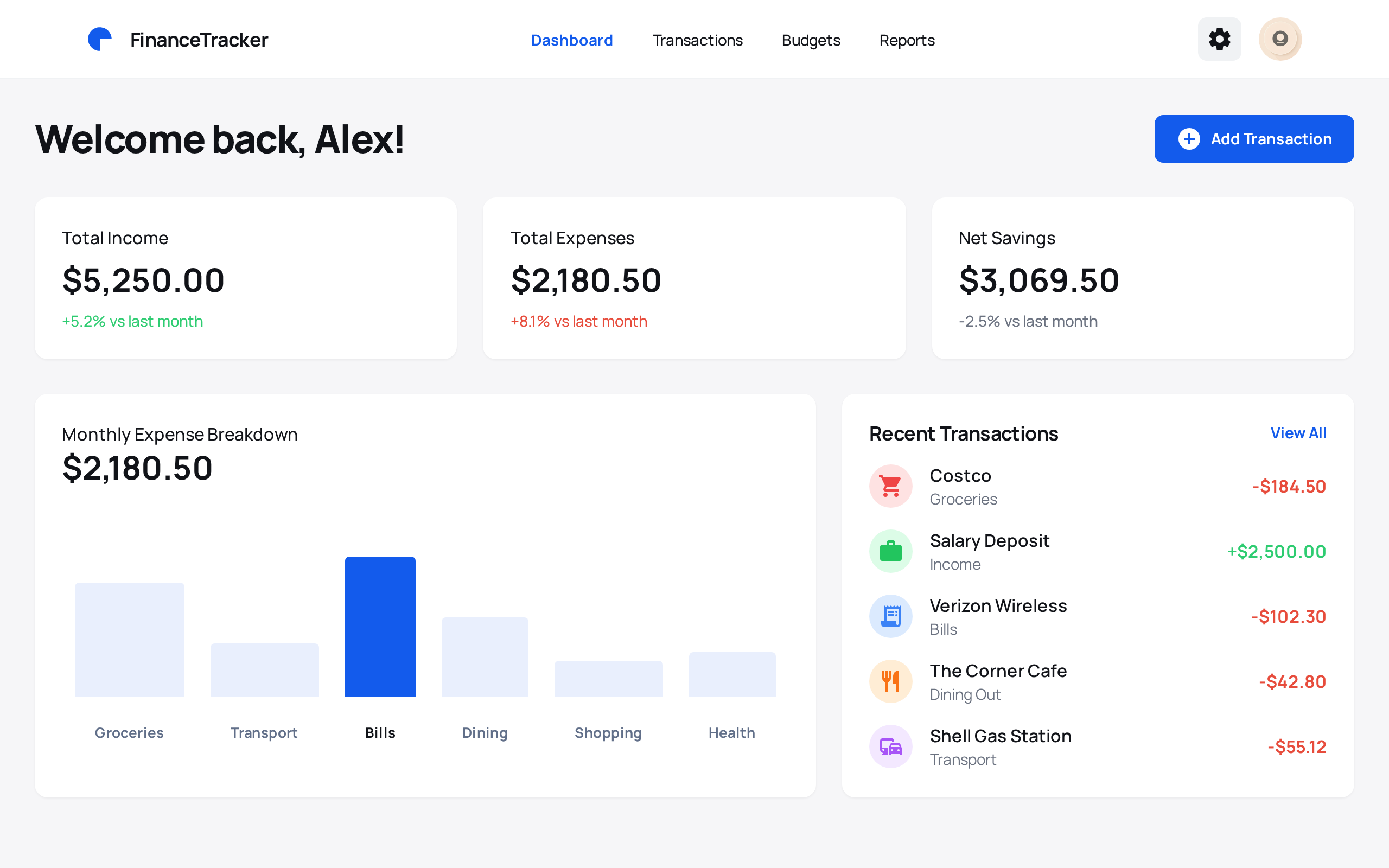
Task: Click the Add Transaction button
Action: (x=1253, y=138)
